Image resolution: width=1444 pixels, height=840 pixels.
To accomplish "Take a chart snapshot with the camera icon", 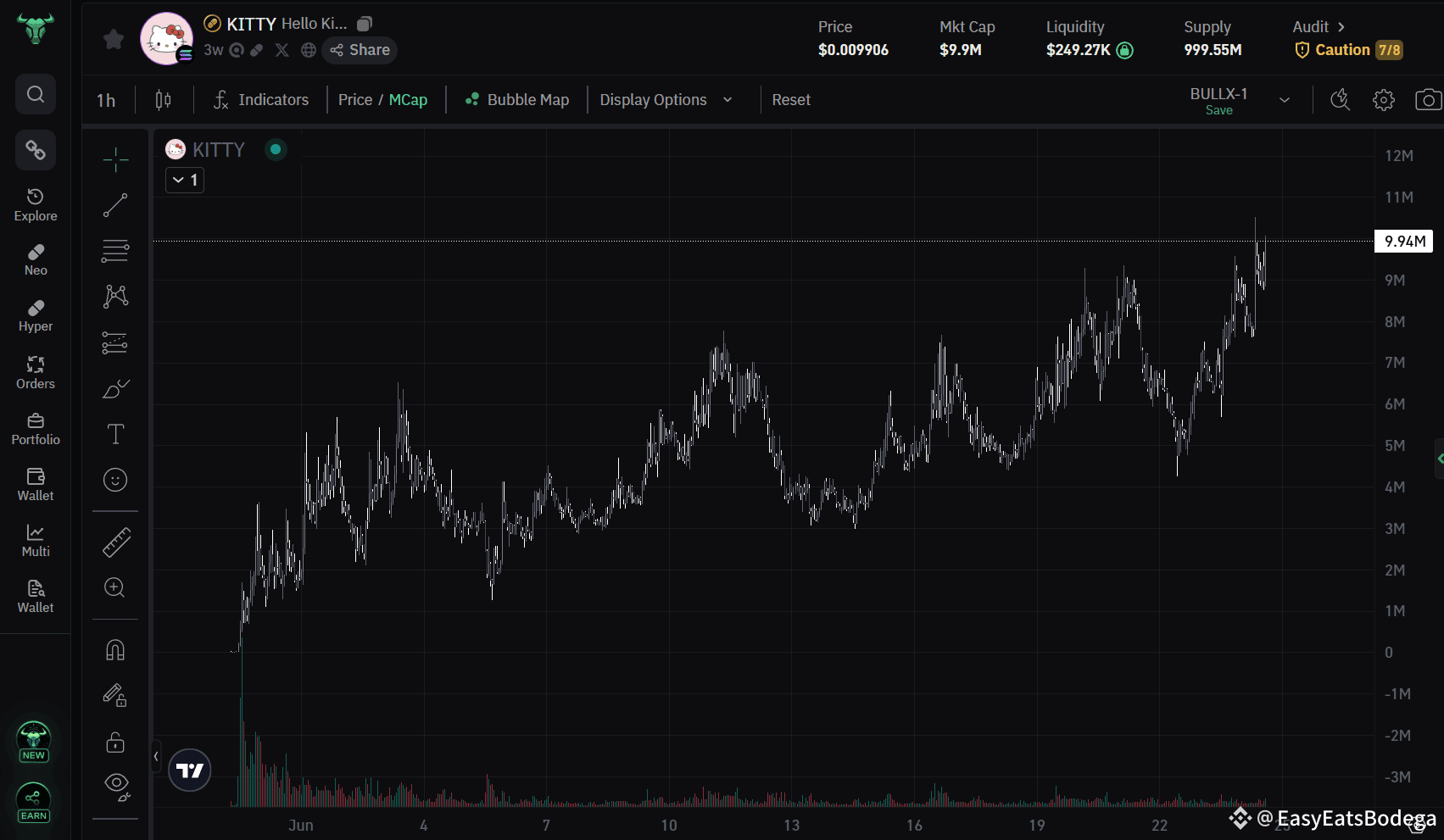I will 1428,100.
